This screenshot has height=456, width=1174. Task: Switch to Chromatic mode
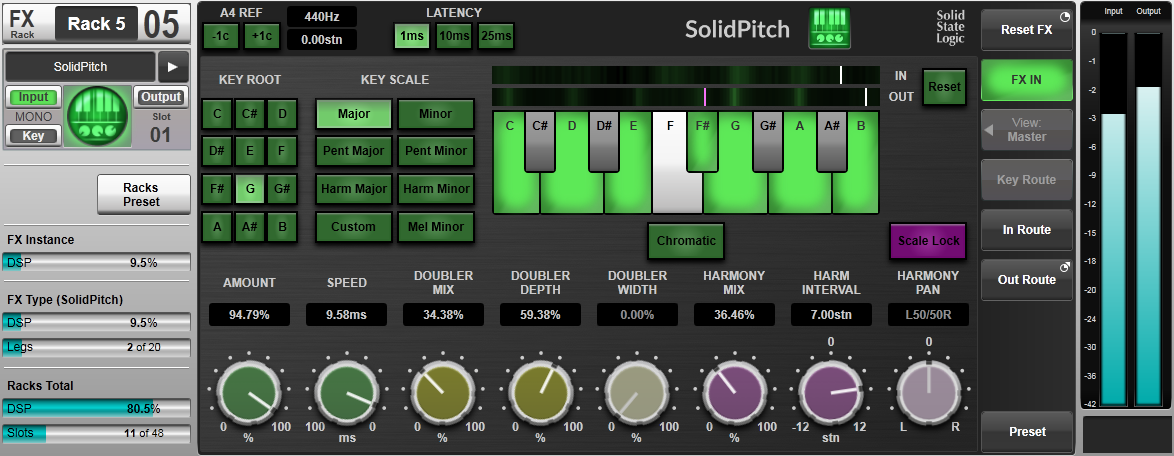click(686, 241)
